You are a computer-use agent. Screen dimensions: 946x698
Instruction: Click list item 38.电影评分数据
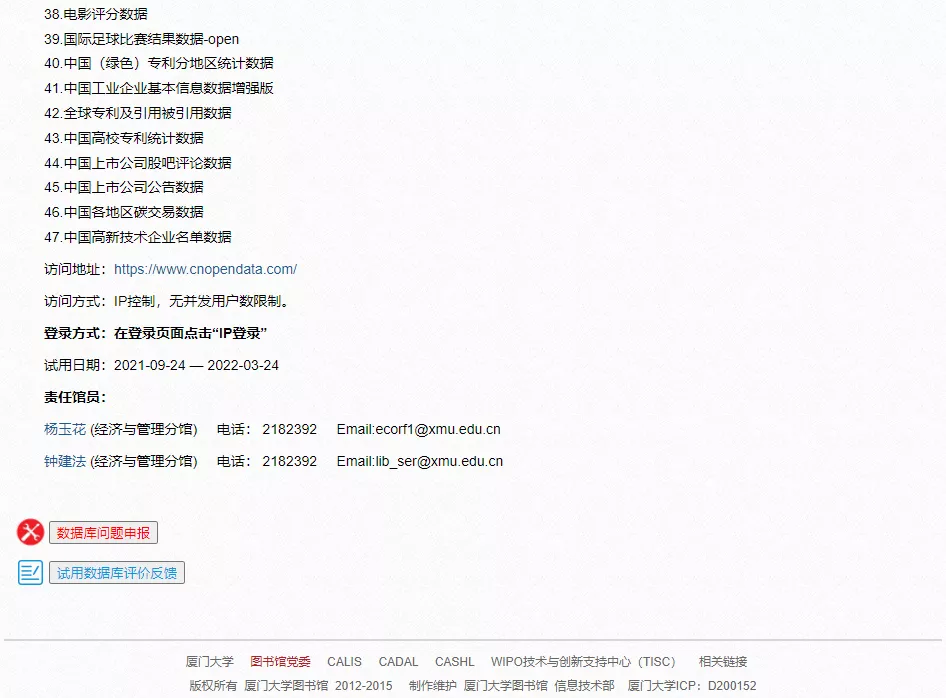96,14
